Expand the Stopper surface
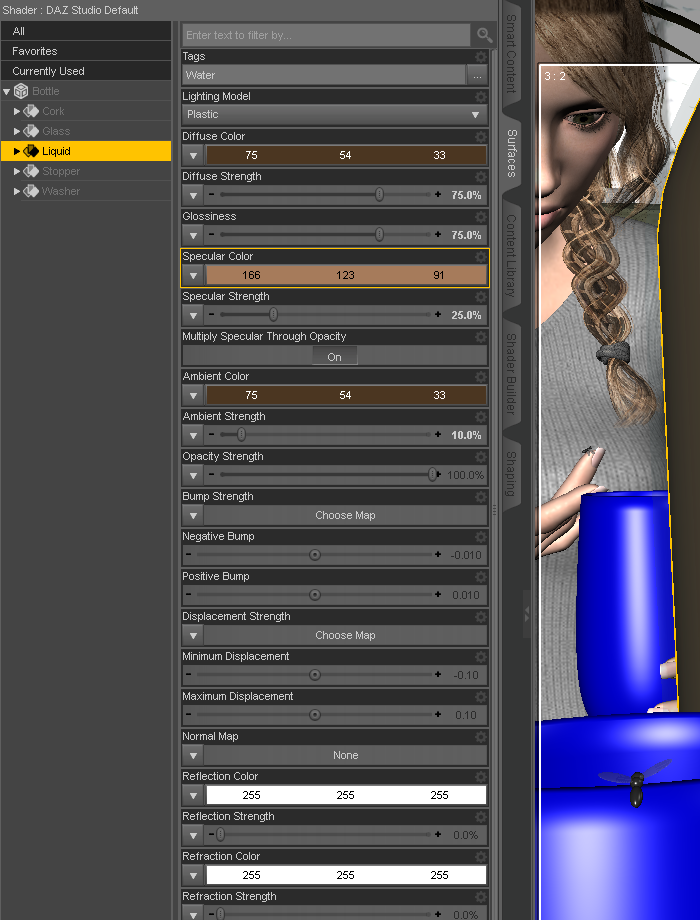The image size is (700, 920). coord(17,171)
